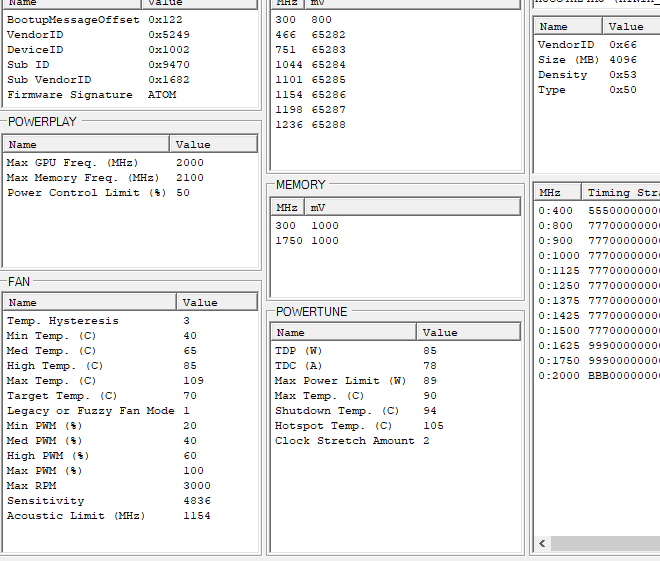Select the 0:2000 timing row
This screenshot has width=660, height=561.
pyautogui.click(x=598, y=376)
